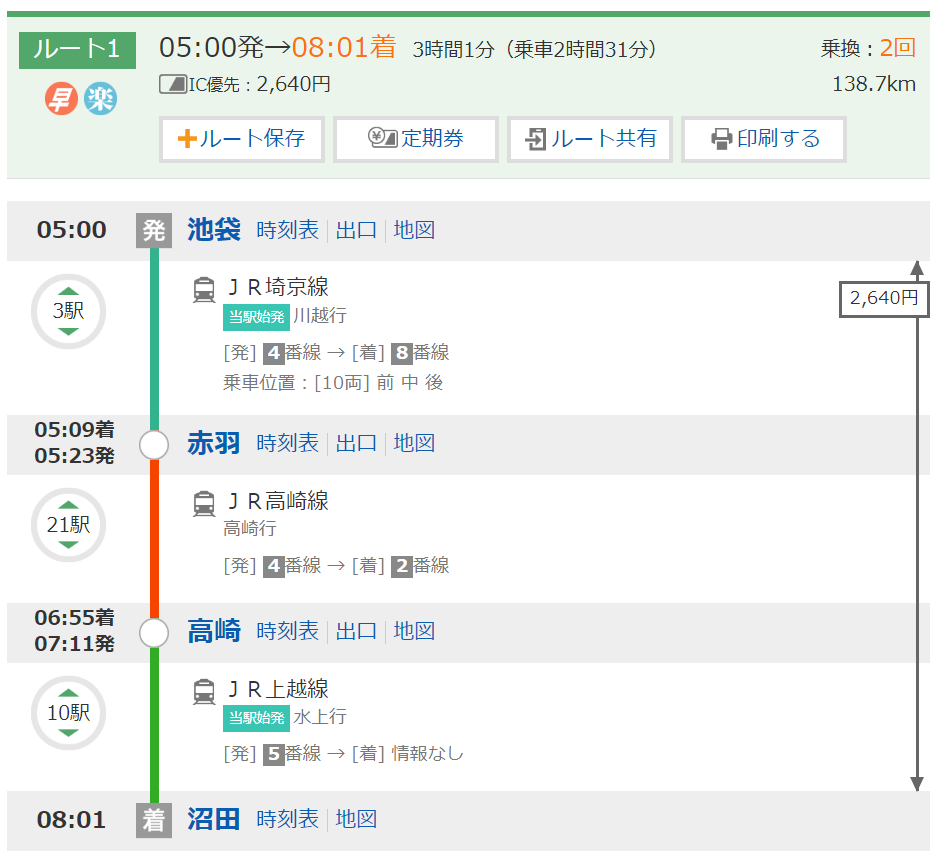
Task: Click the blue 楽 easy-route badge
Action: coord(100,99)
